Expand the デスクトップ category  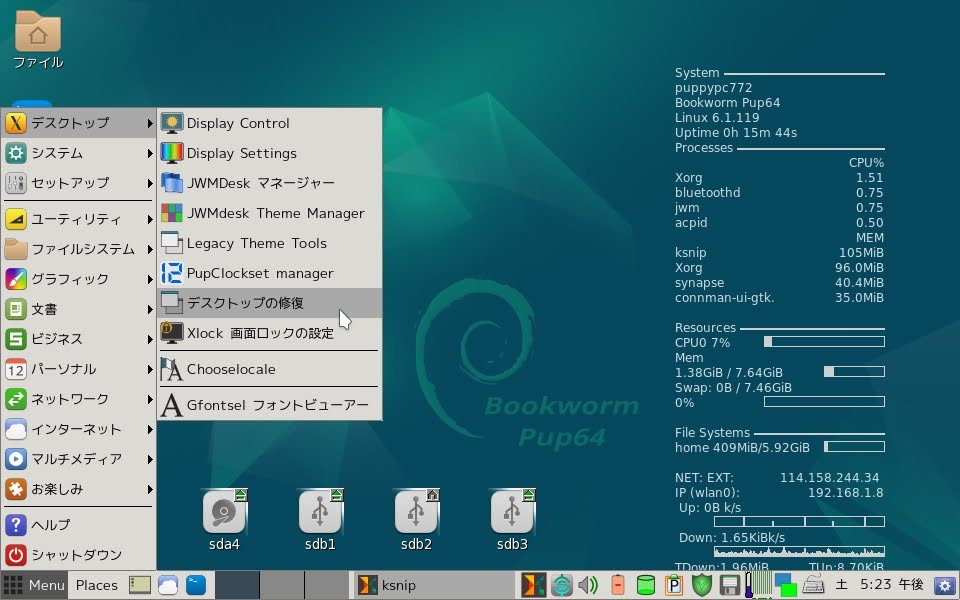(x=78, y=123)
